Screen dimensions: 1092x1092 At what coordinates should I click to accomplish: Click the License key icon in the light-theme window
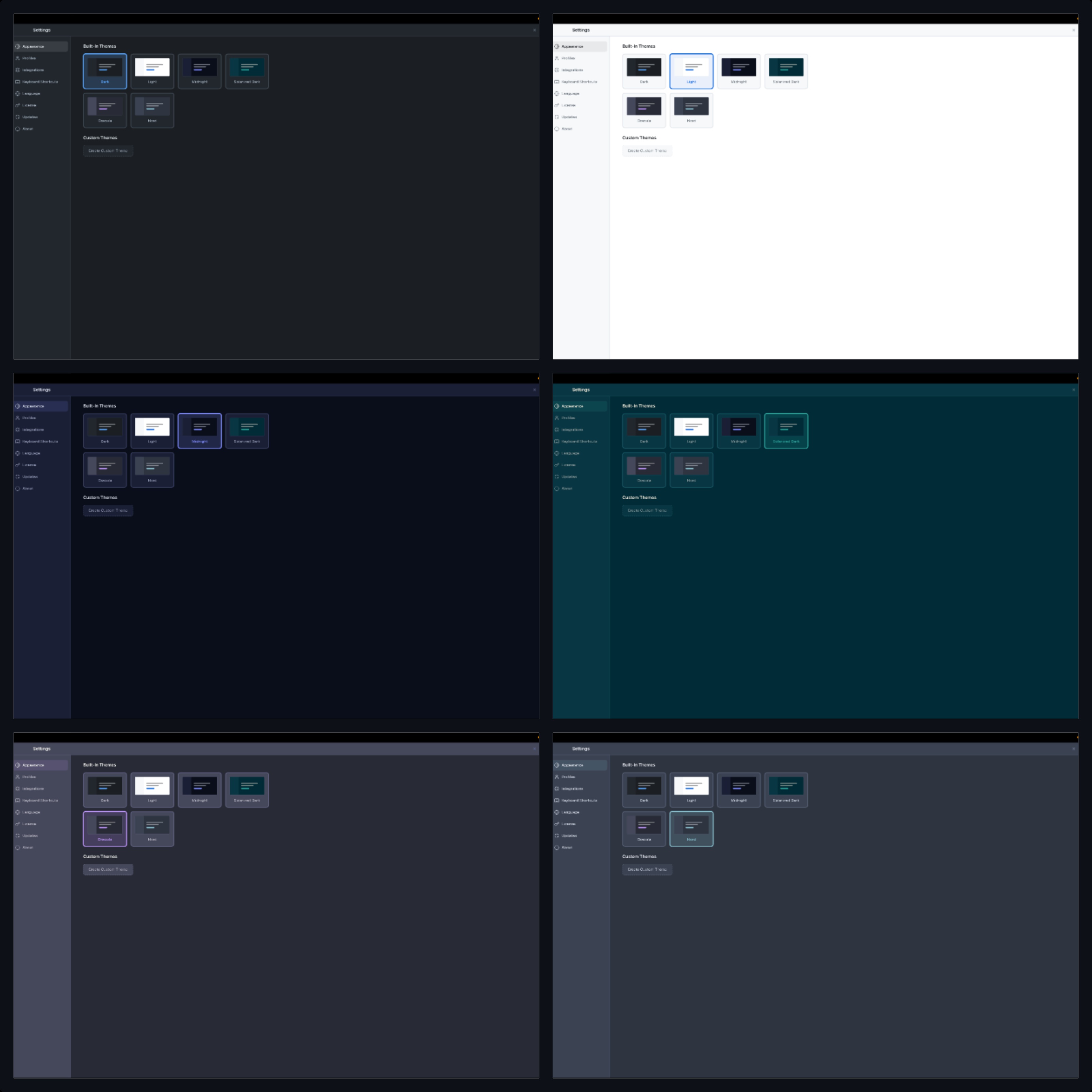pyautogui.click(x=557, y=105)
